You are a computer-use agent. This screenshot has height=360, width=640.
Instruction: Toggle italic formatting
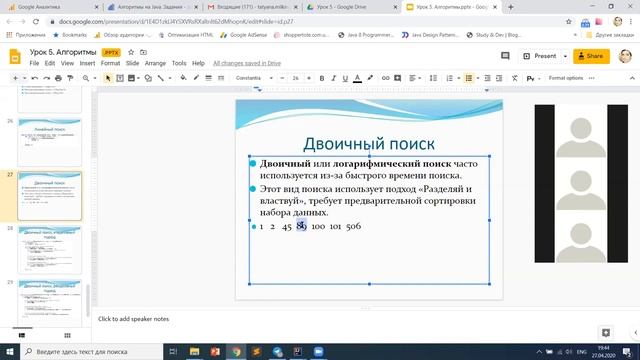point(333,78)
